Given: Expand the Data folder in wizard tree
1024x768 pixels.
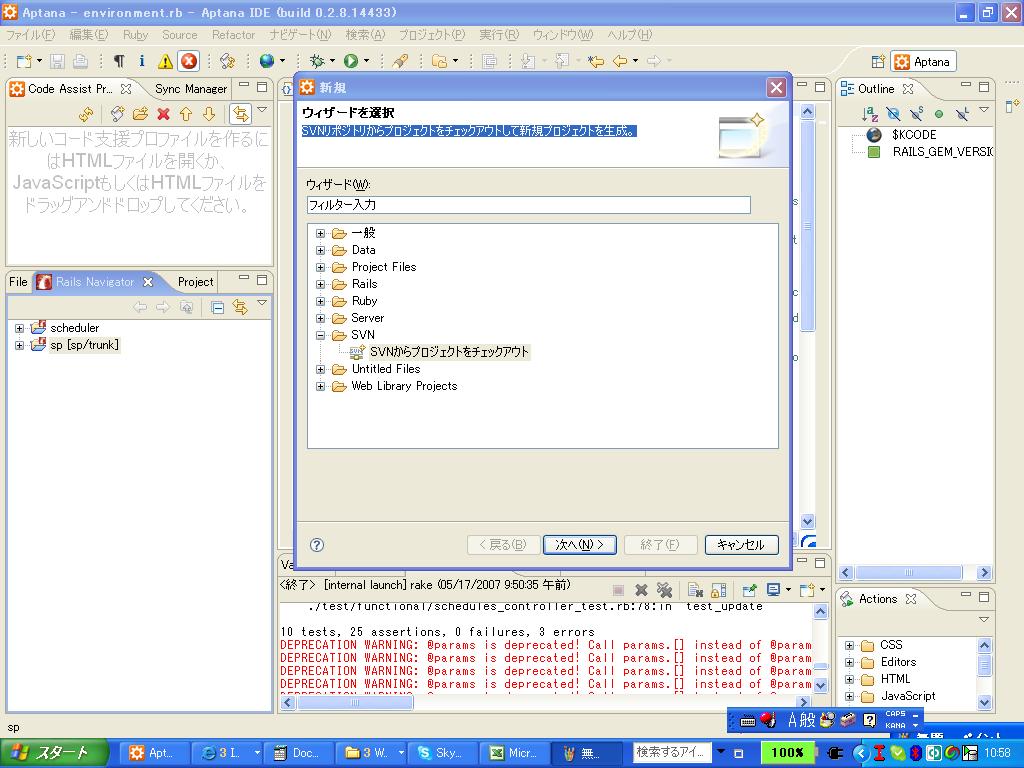Looking at the screenshot, I should (x=320, y=250).
